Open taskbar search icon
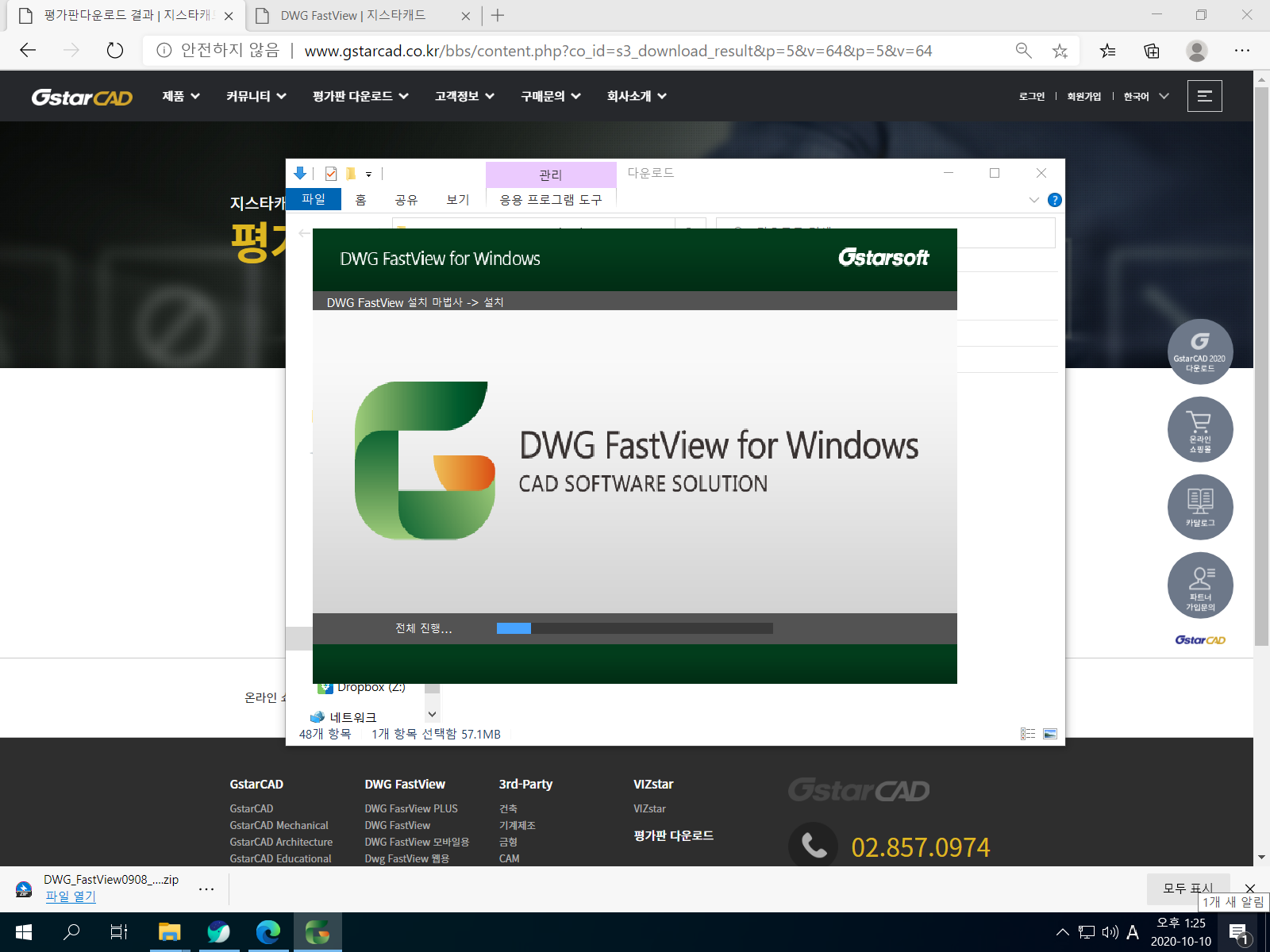Screen dimensions: 1270x952 click(71, 932)
